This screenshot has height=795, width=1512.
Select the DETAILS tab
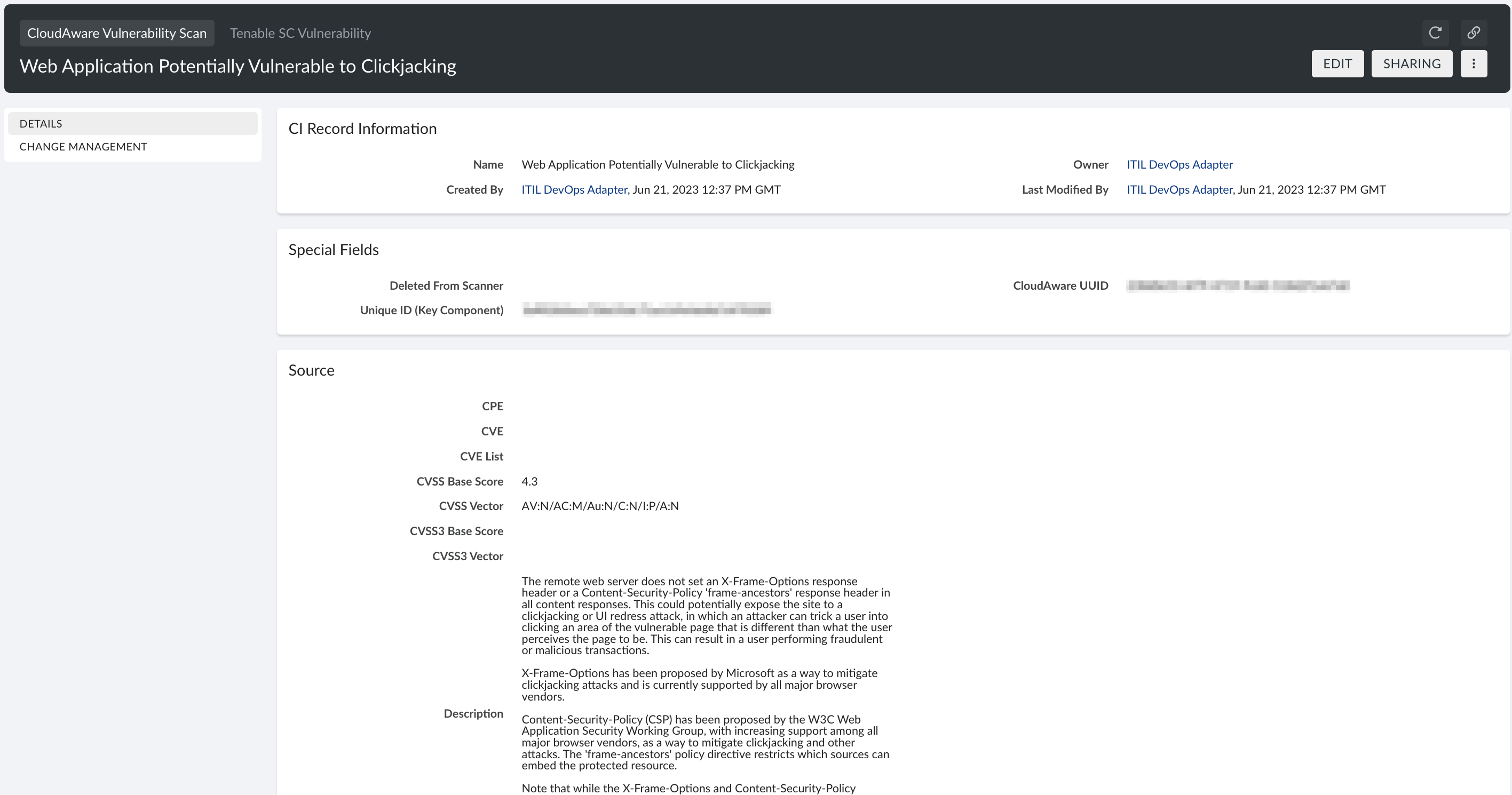tap(41, 123)
